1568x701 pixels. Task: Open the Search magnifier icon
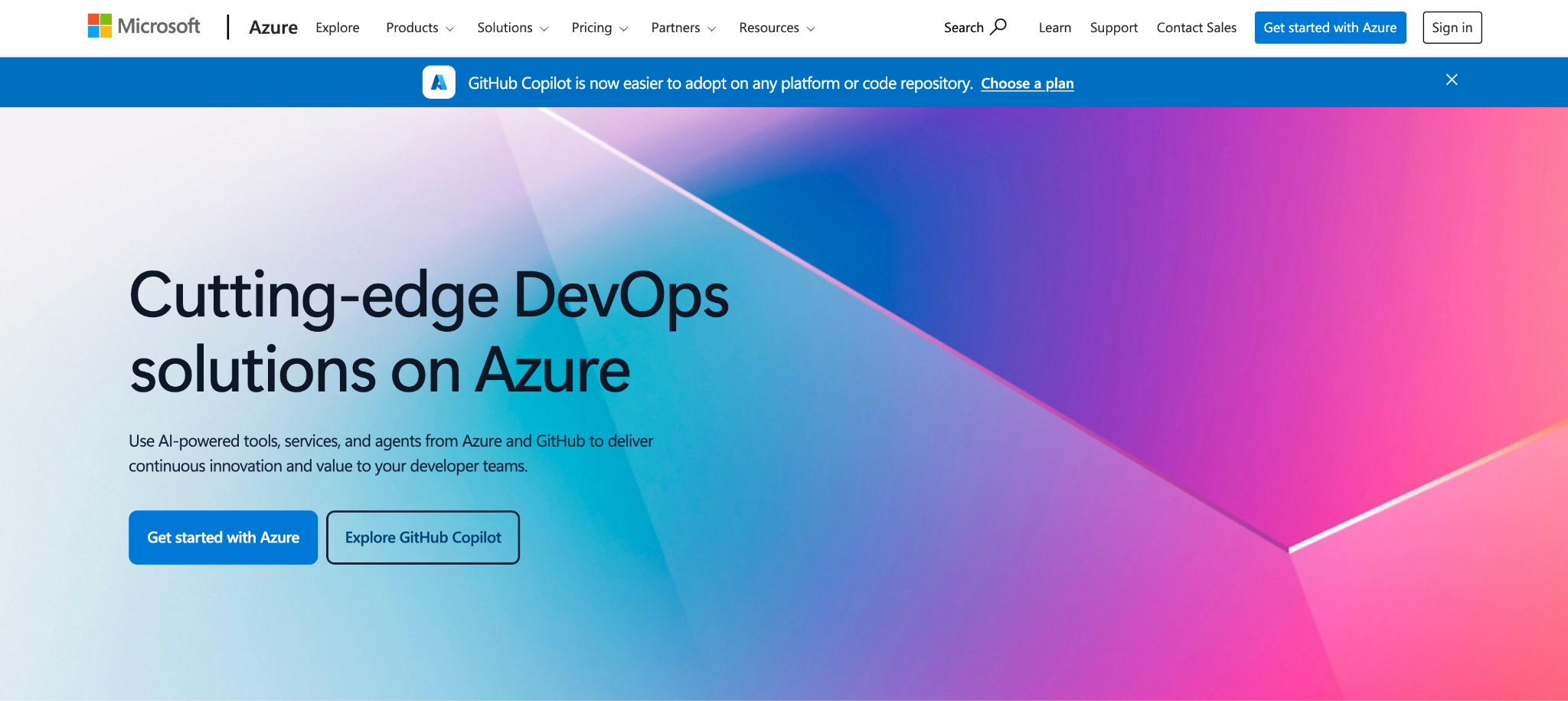point(998,27)
